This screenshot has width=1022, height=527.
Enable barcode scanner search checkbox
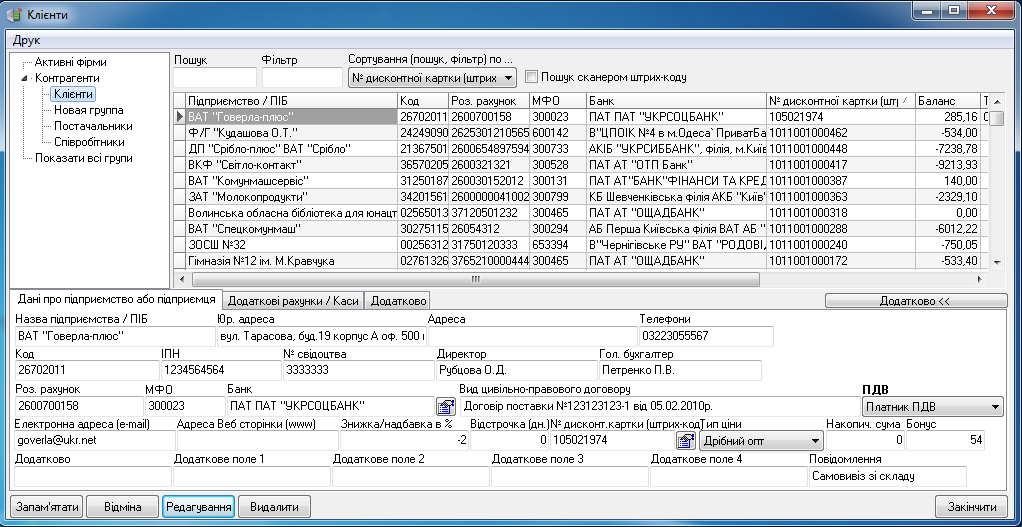point(531,77)
